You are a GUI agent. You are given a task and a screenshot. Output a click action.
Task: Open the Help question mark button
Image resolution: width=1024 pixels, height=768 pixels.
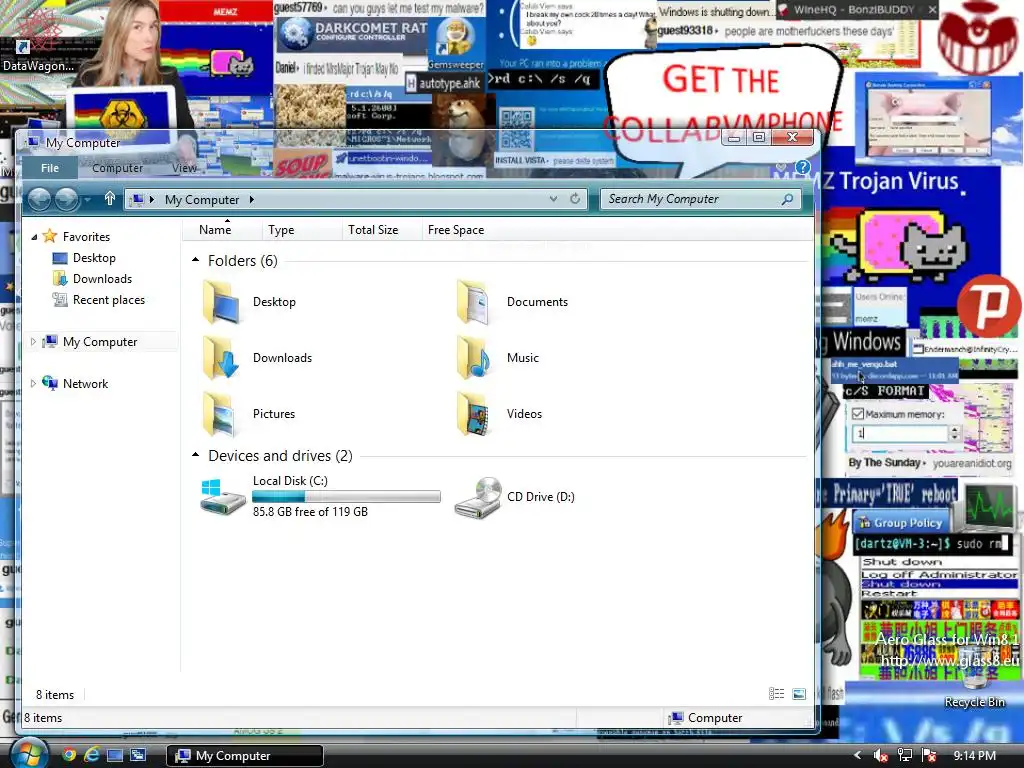point(803,168)
